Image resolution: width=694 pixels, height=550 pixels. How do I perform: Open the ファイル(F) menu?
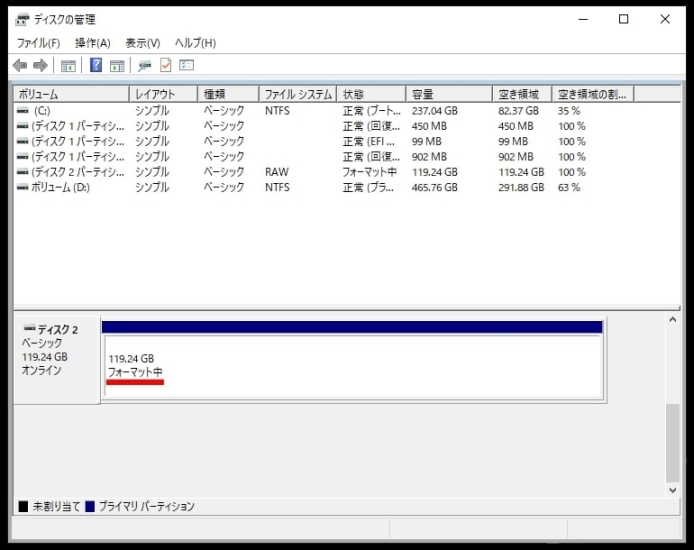click(39, 43)
